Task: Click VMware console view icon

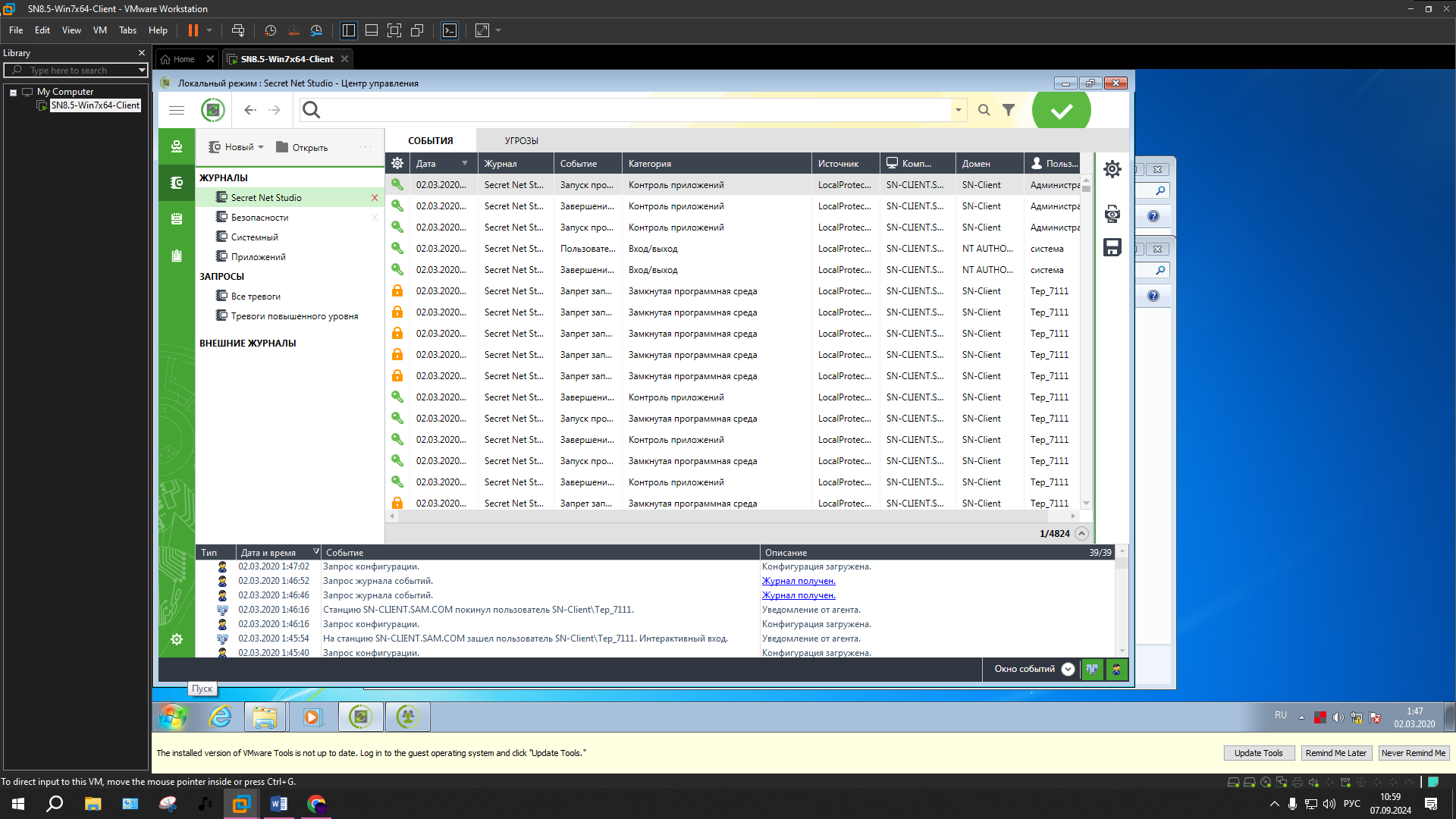Action: click(450, 30)
